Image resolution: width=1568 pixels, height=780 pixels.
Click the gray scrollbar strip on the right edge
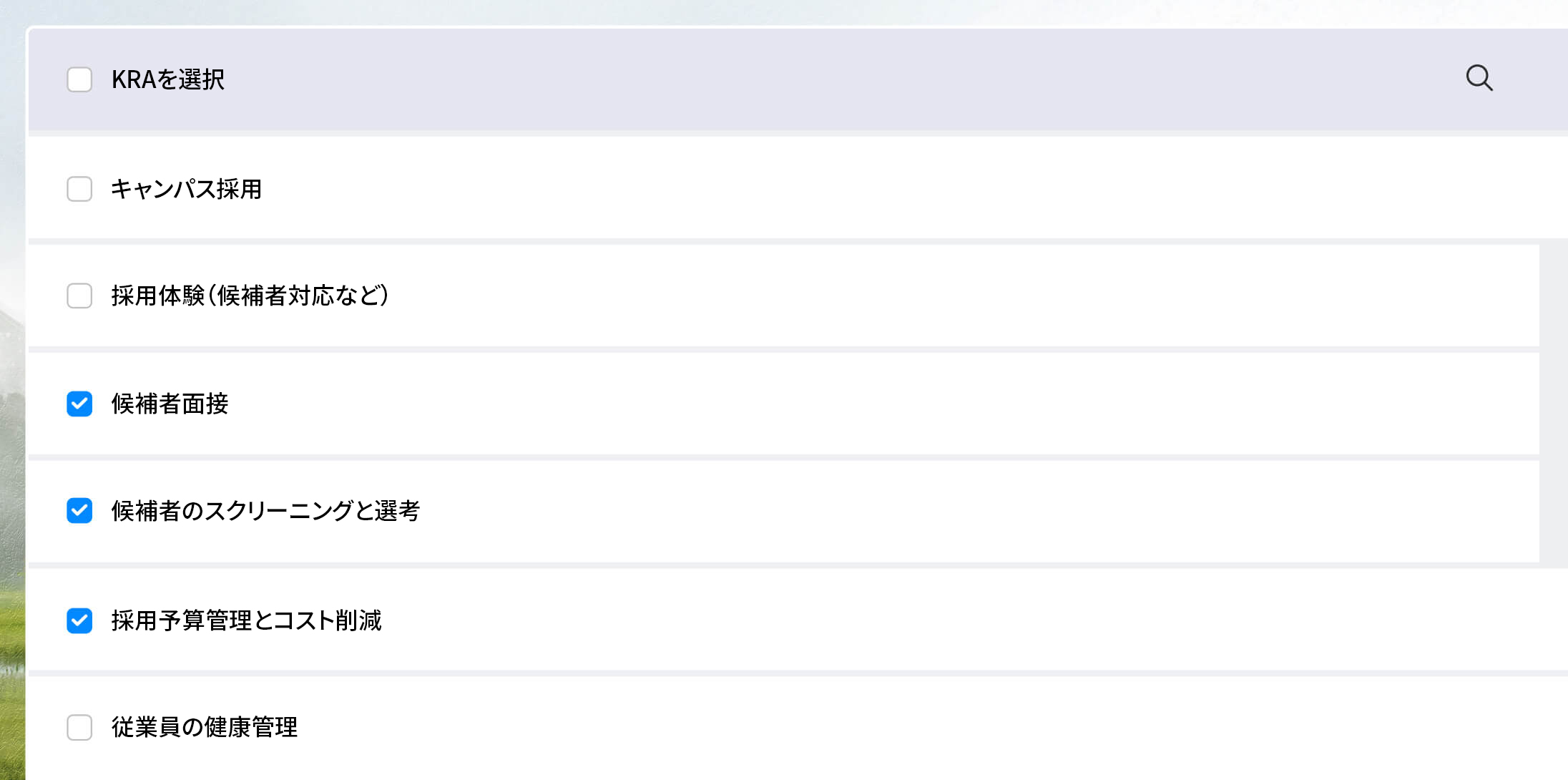tap(1553, 401)
